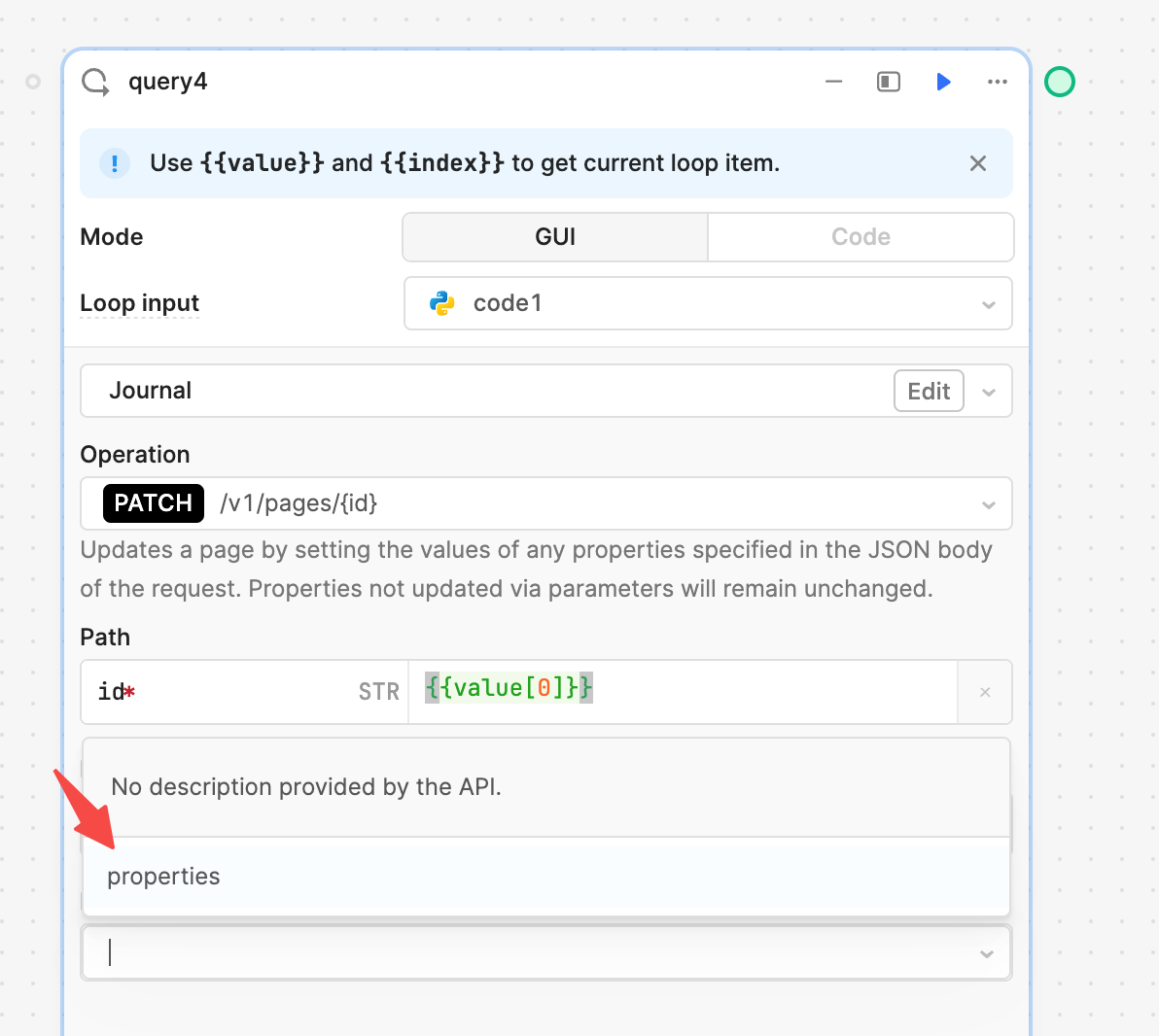Expand the Journal resource dropdown chevron
Screen dimensions: 1159x1036
coord(989,392)
